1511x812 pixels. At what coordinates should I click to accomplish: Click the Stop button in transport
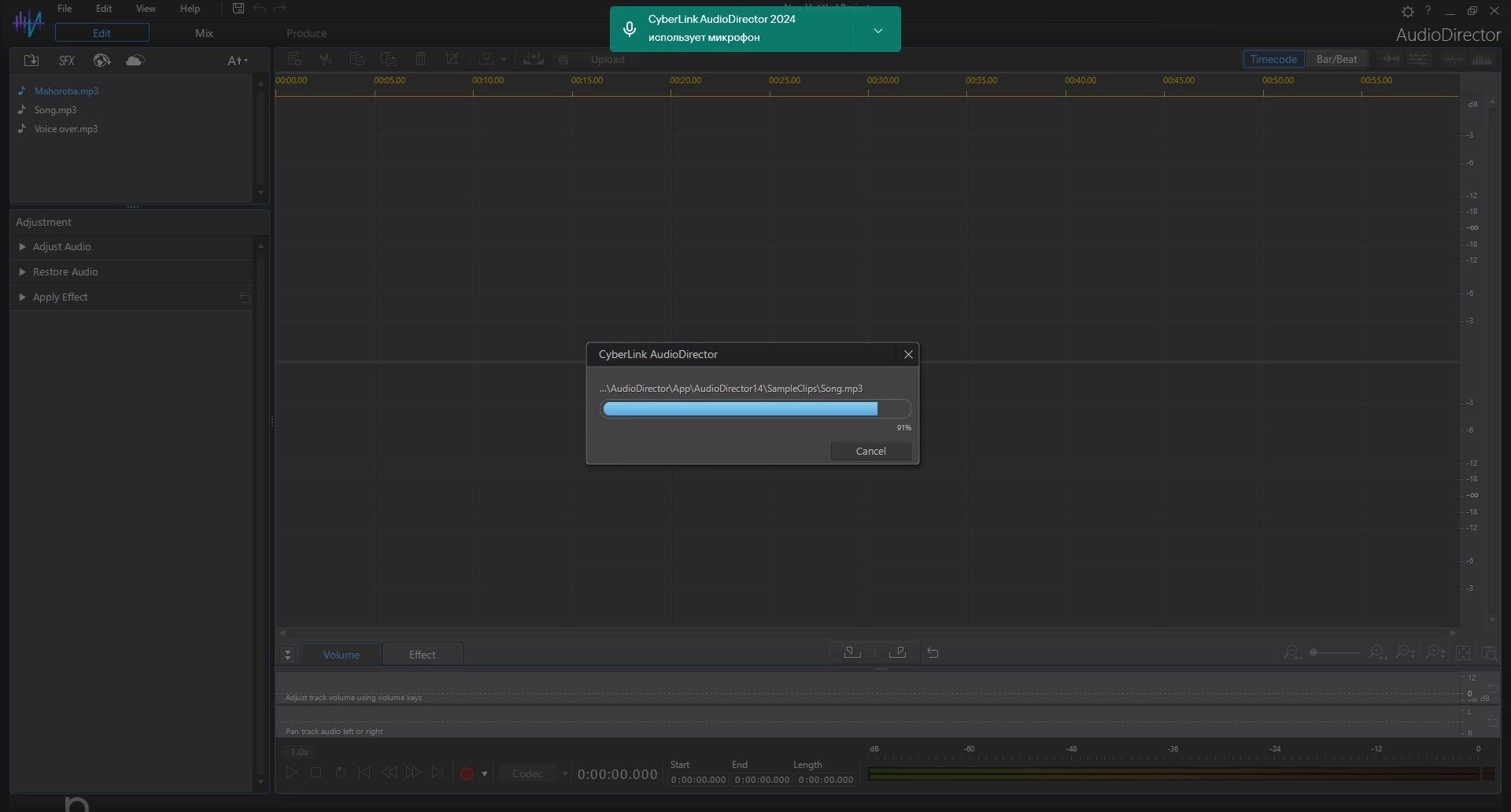click(x=316, y=773)
